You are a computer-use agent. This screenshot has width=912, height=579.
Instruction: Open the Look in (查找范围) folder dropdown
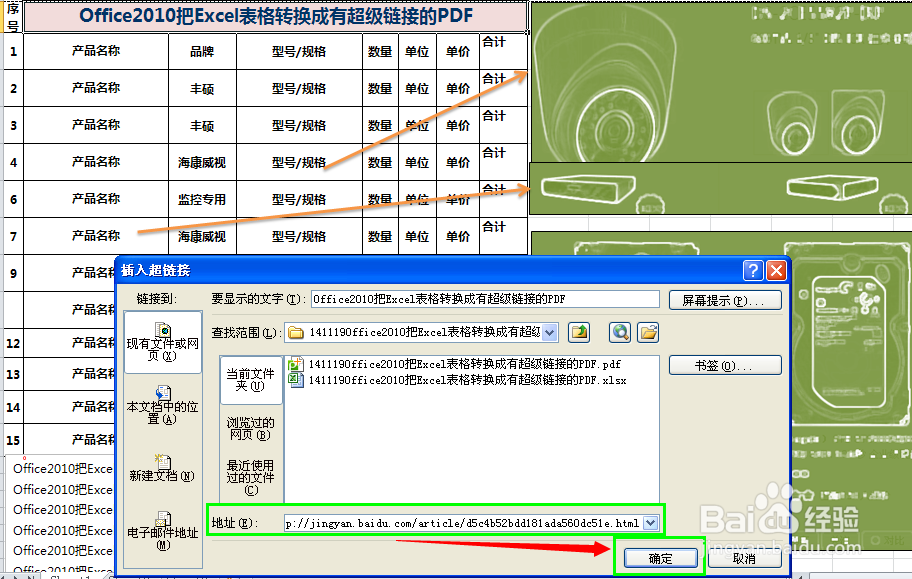[x=550, y=333]
